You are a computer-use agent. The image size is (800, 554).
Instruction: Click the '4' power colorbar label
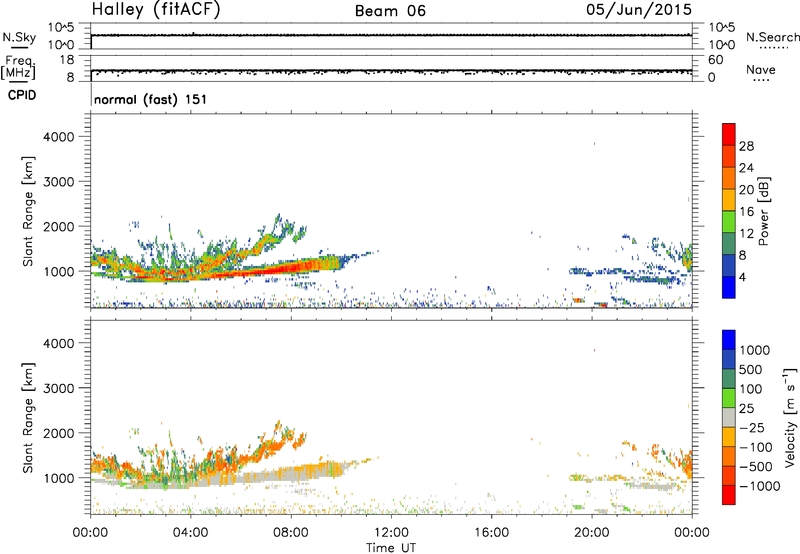pyautogui.click(x=743, y=277)
